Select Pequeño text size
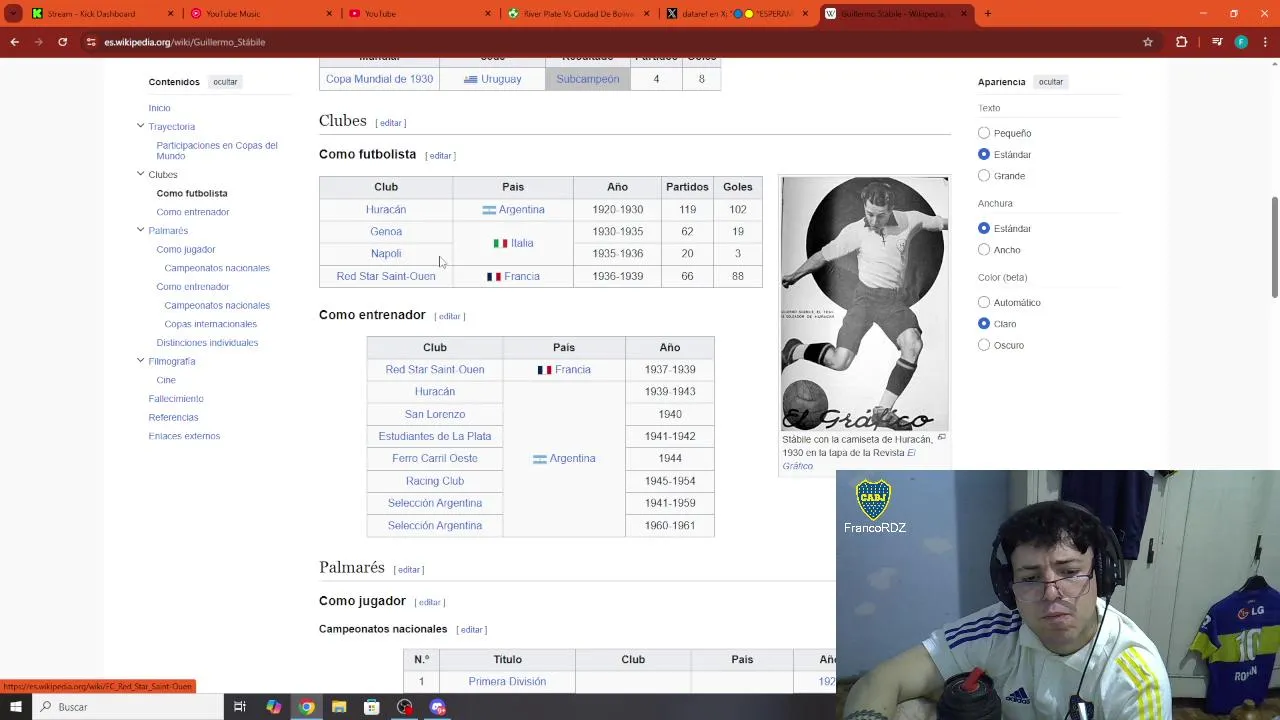This screenshot has height=720, width=1280. point(984,133)
